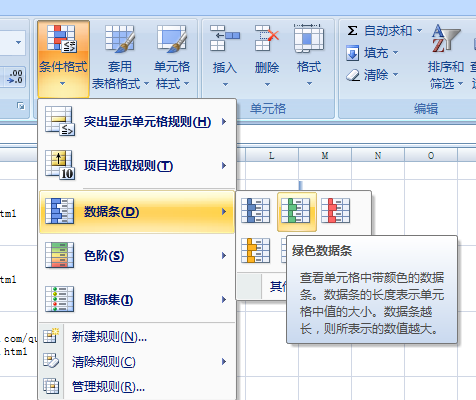Click the 图标集 icon sets icon

60,299
